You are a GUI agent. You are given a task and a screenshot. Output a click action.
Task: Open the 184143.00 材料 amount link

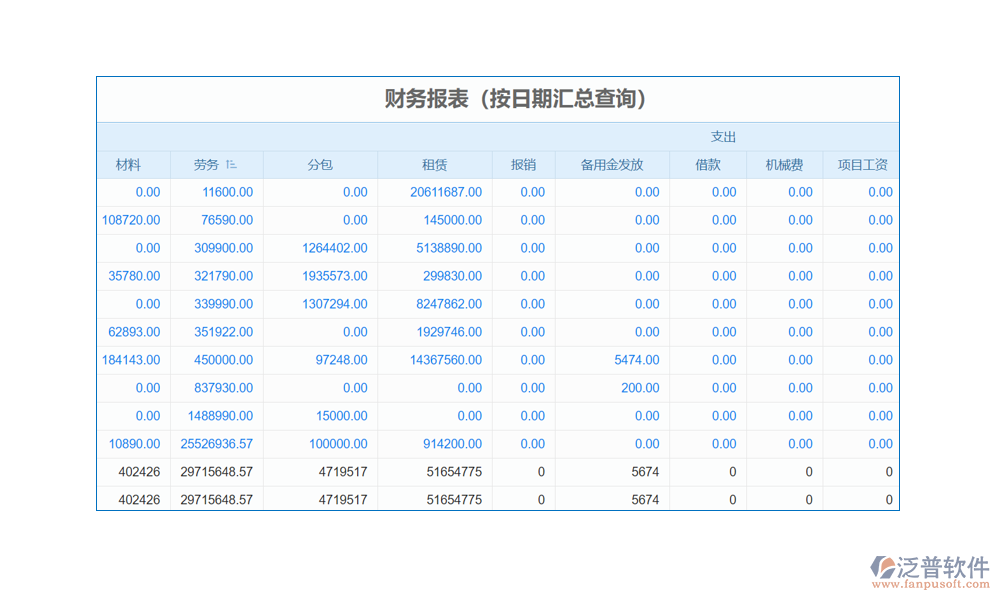pyautogui.click(x=131, y=360)
